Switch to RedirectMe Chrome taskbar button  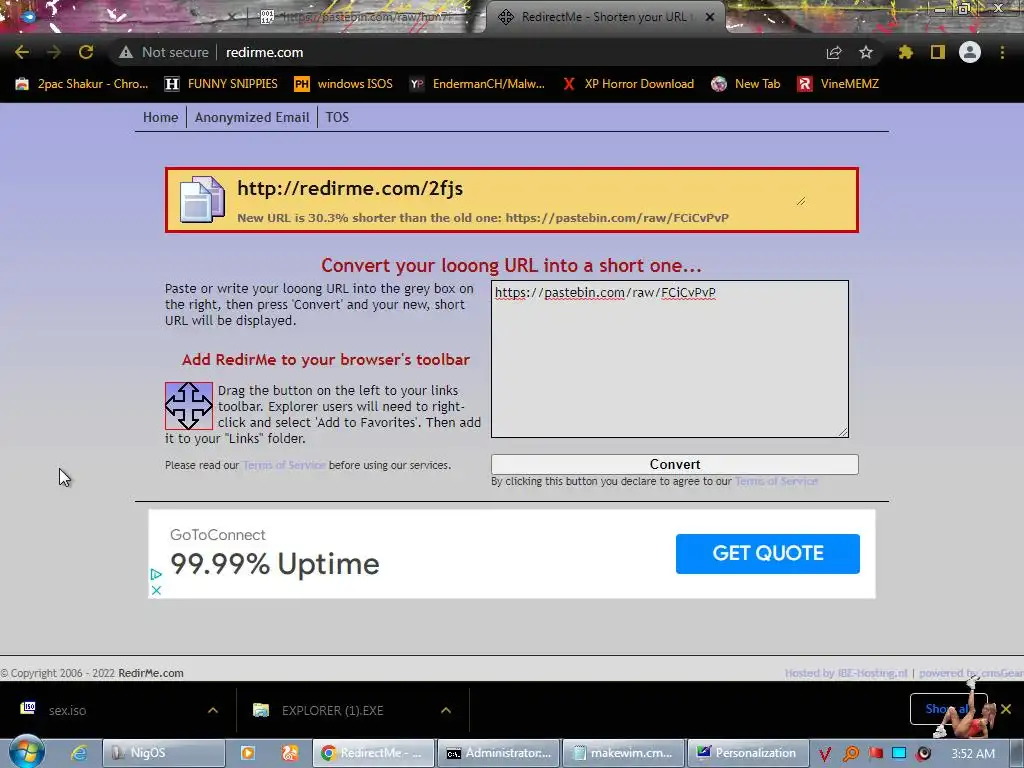(x=373, y=753)
